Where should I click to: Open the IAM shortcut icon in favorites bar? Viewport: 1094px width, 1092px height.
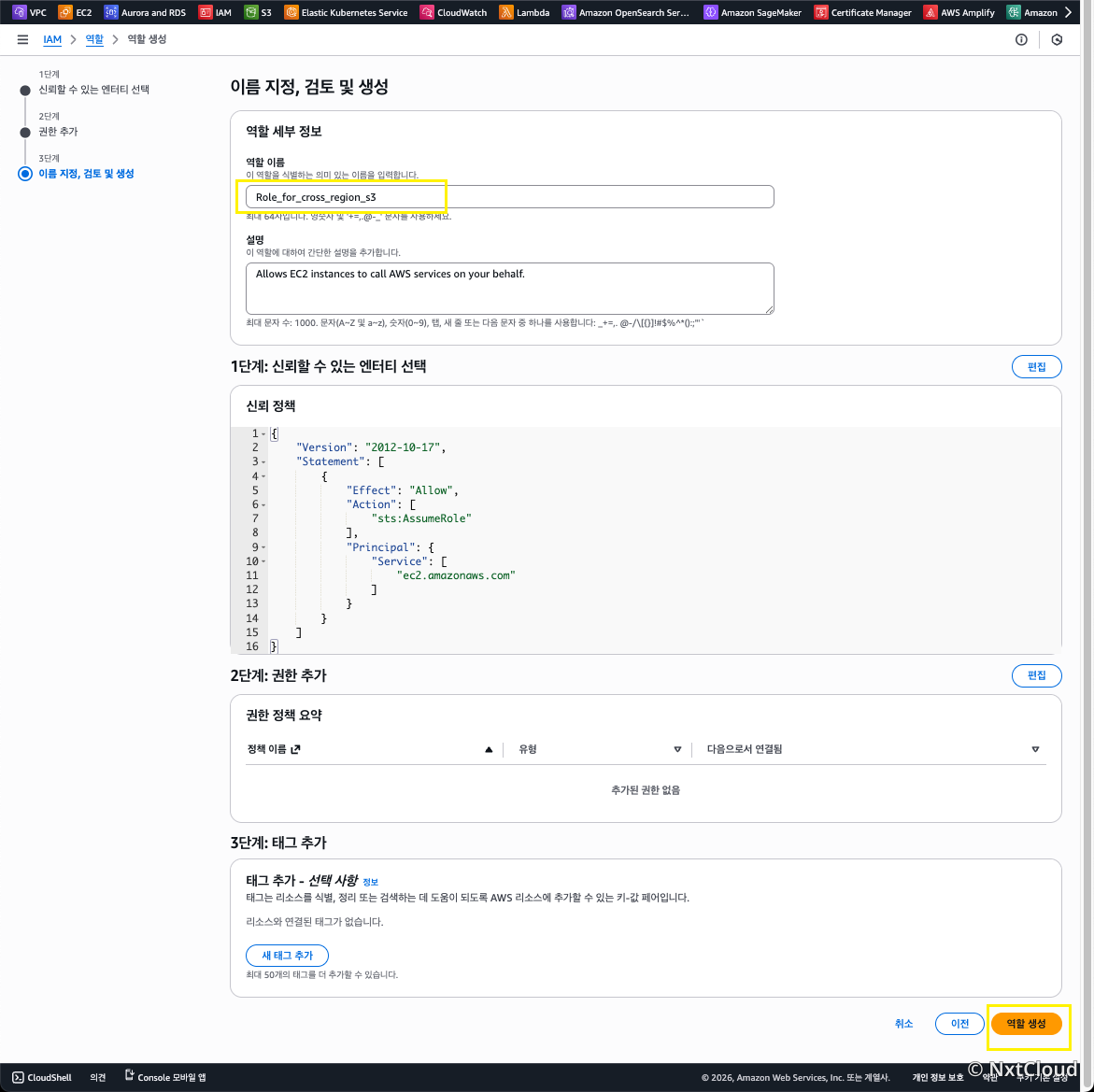point(206,12)
